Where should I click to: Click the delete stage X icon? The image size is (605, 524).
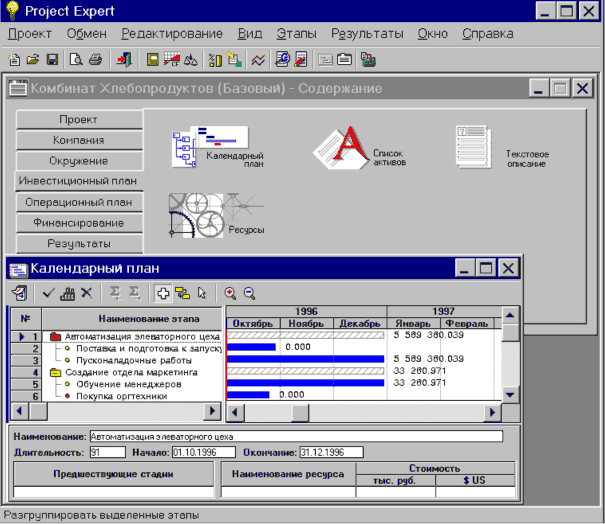tap(87, 294)
